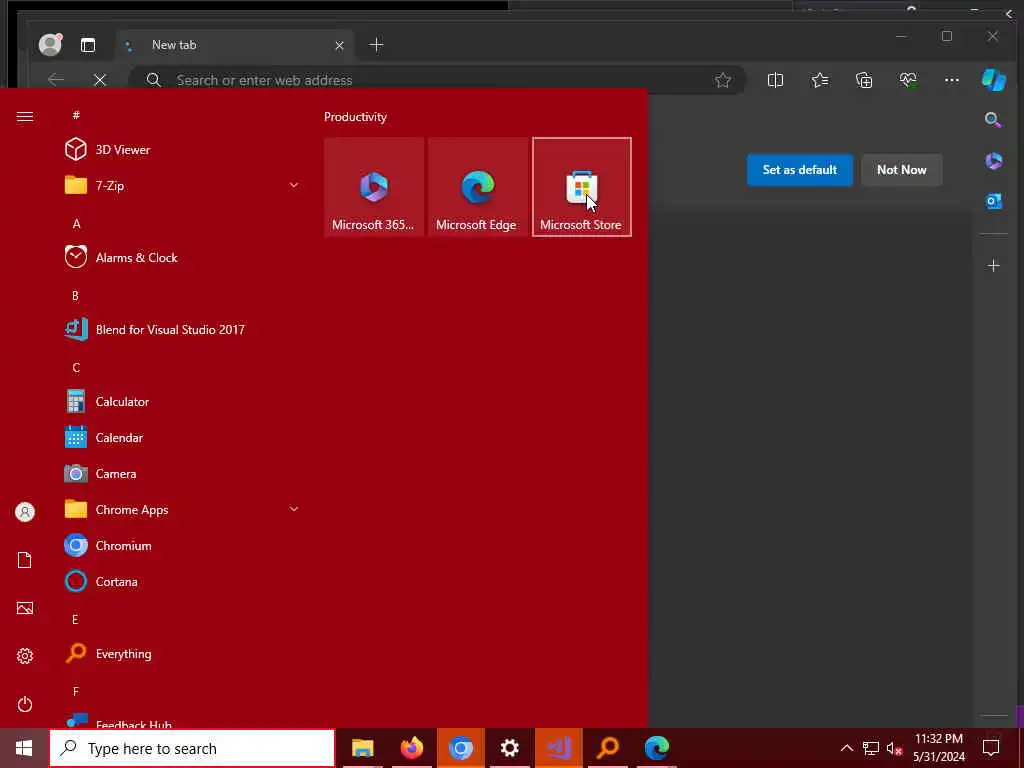Open Settings gear in Start sidebar
Image resolution: width=1024 pixels, height=768 pixels.
pyautogui.click(x=25, y=656)
